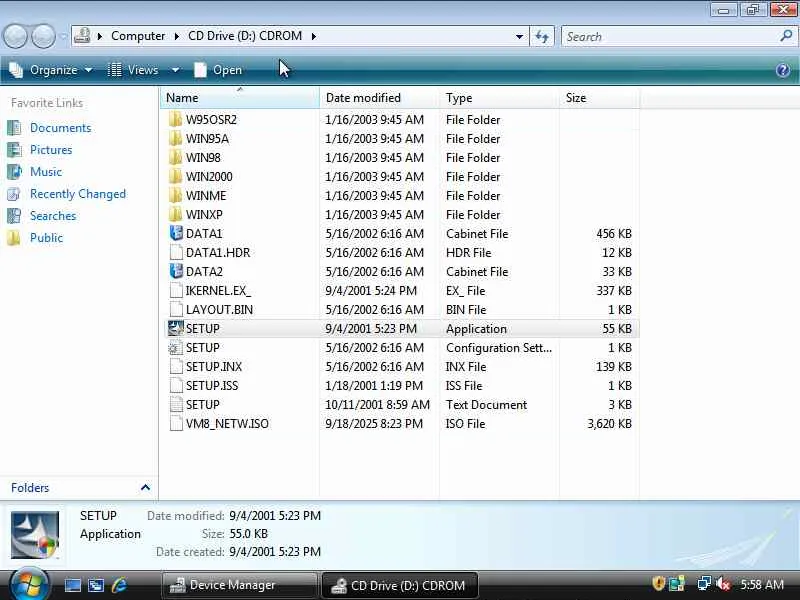Screen dimensions: 800x600
Task: Select the SETUP configuration settings gear icon
Action: pyautogui.click(x=176, y=347)
